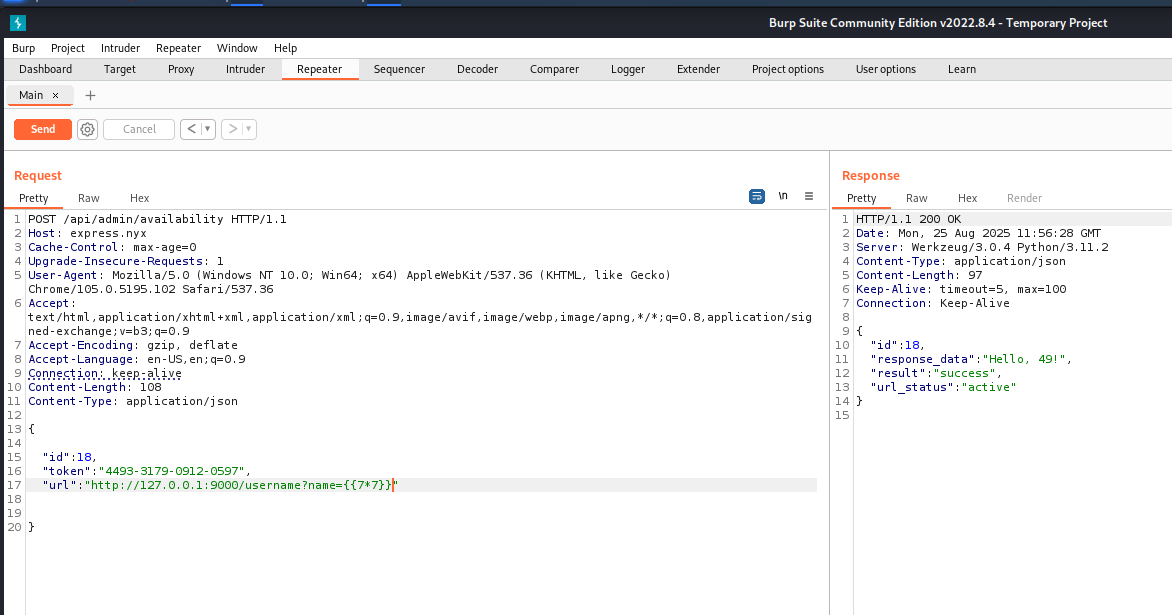
Task: Select Hex view in the Response panel
Action: [967, 198]
